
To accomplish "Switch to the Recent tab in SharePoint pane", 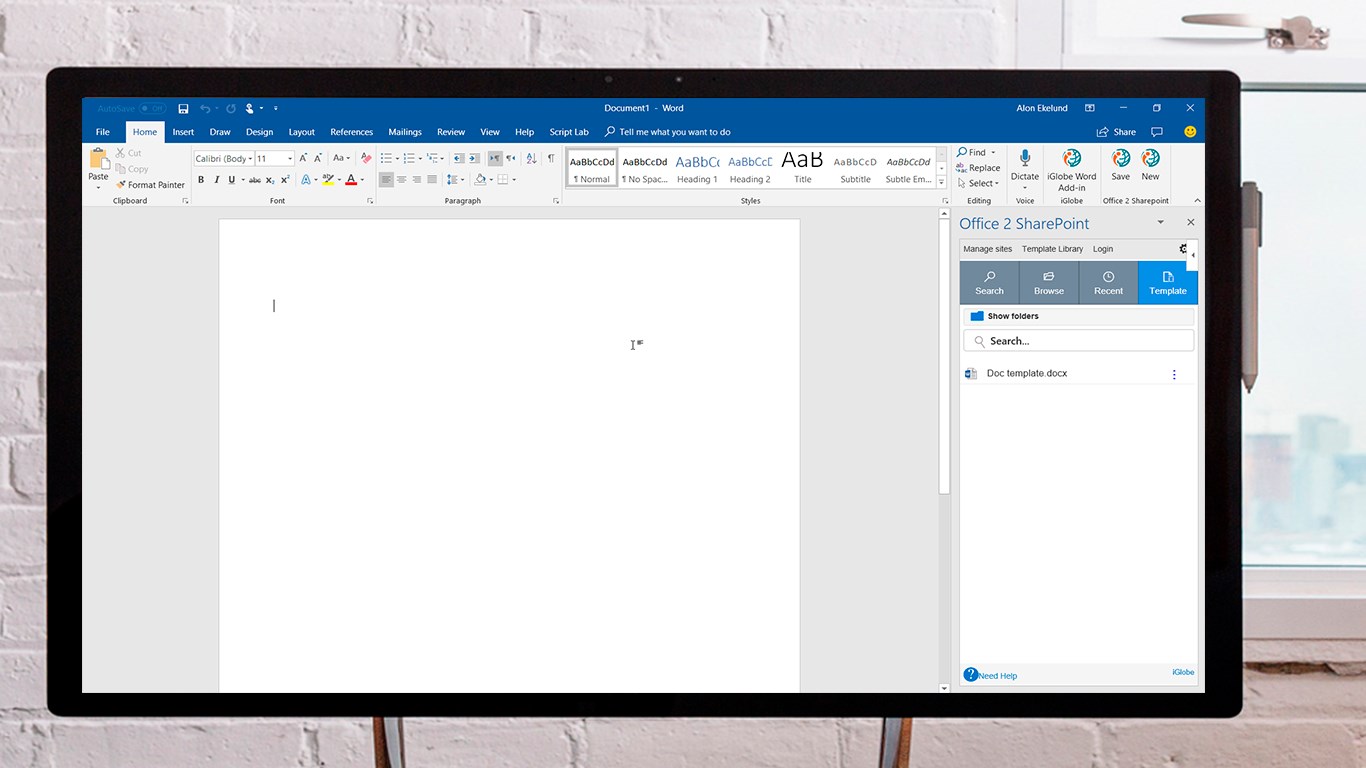I will (x=1108, y=283).
